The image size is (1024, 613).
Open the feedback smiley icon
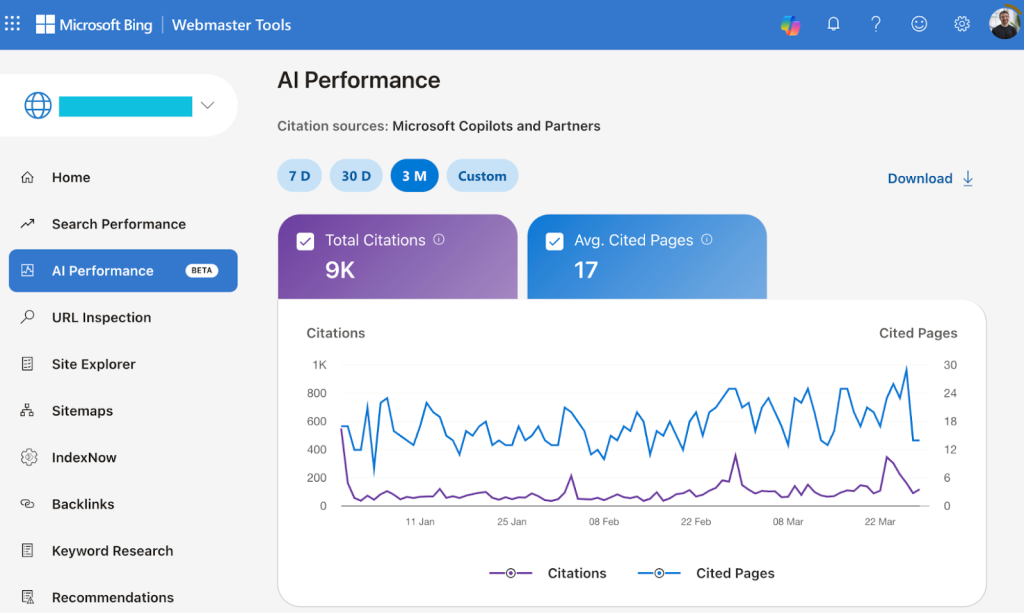(x=919, y=25)
